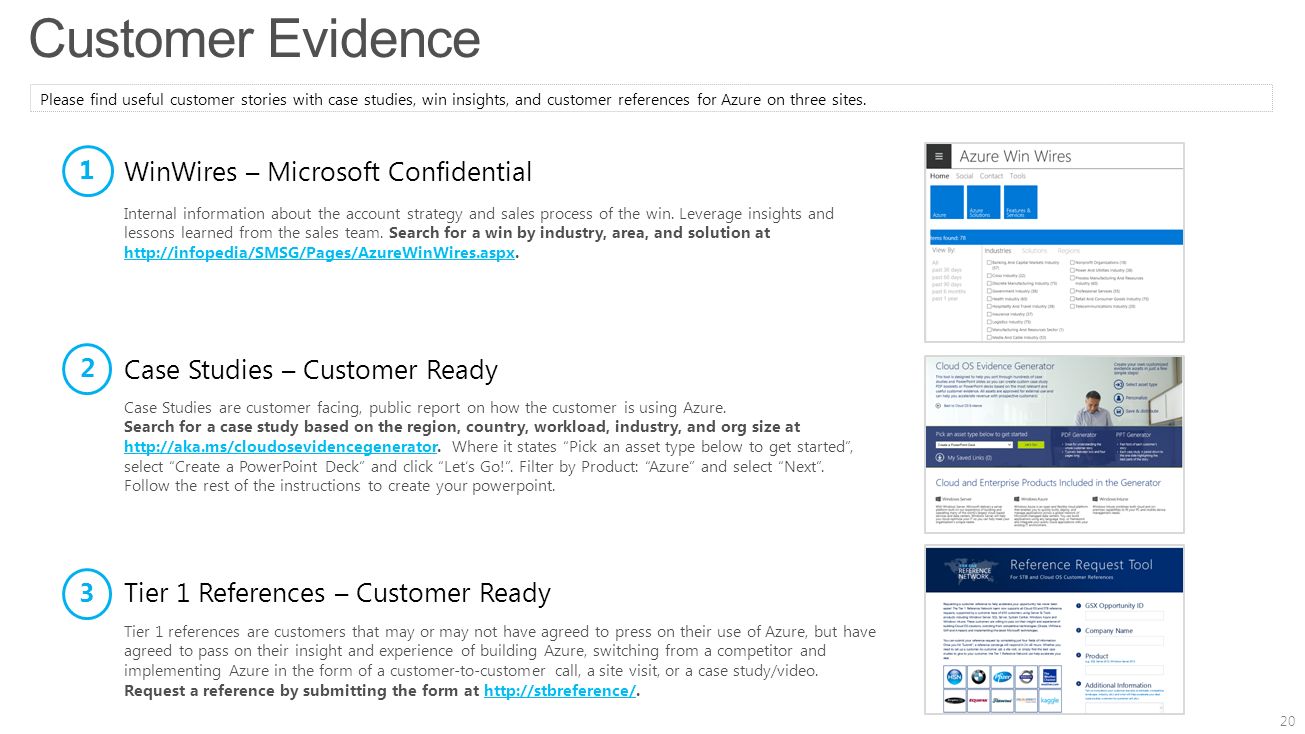The image size is (1305, 734).
Task: Open the AzureWinWires.aspx infopedia link
Action: pyautogui.click(x=320, y=252)
